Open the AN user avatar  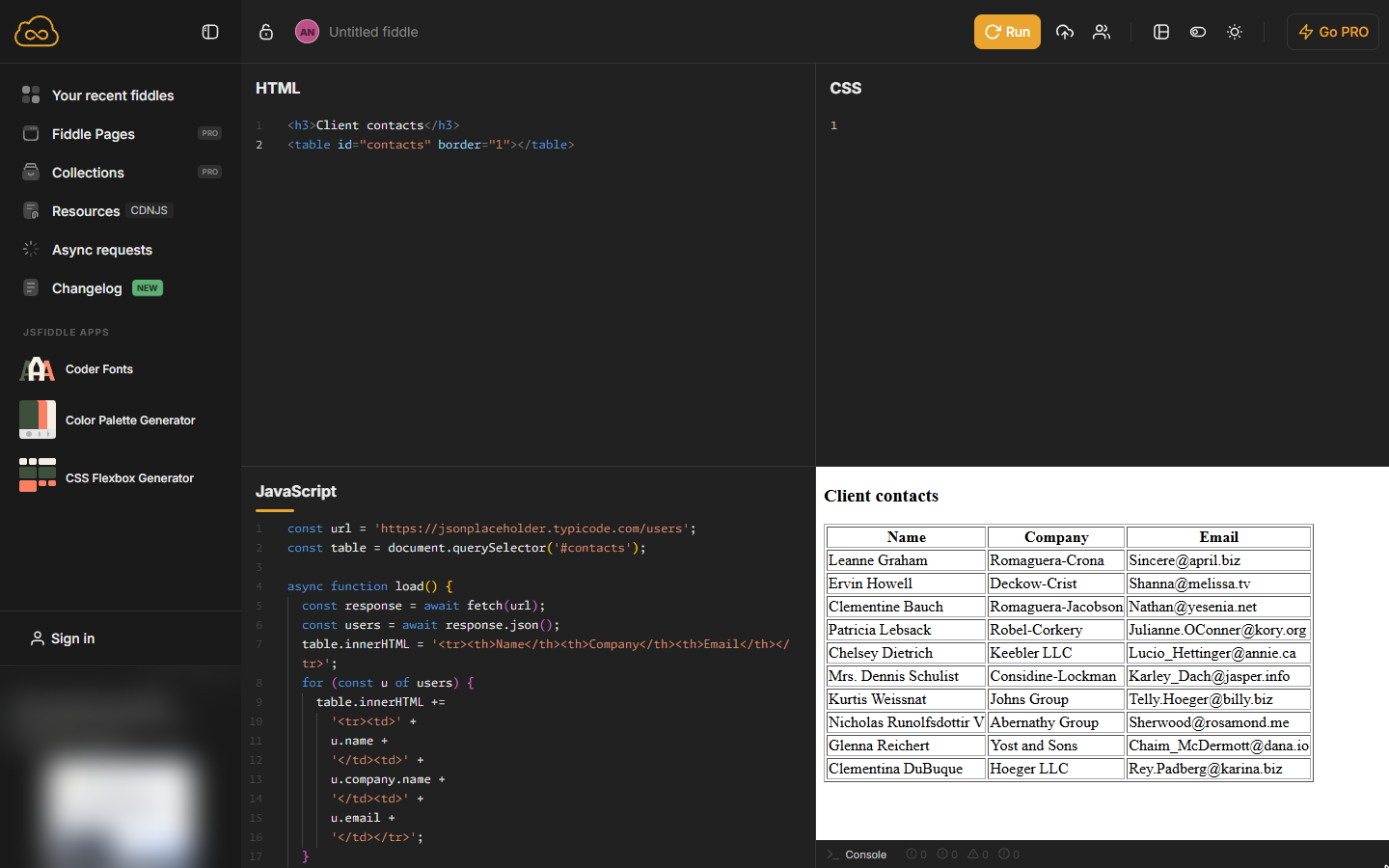click(307, 32)
